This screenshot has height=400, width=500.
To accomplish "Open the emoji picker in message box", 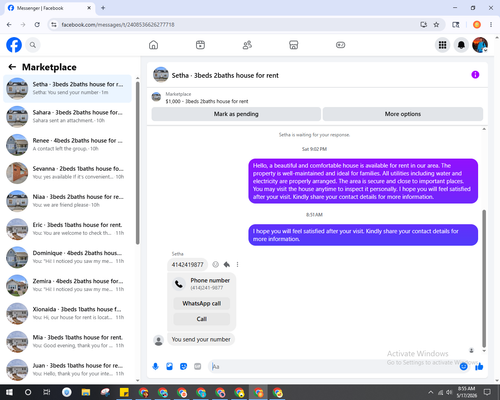I will 463,367.
